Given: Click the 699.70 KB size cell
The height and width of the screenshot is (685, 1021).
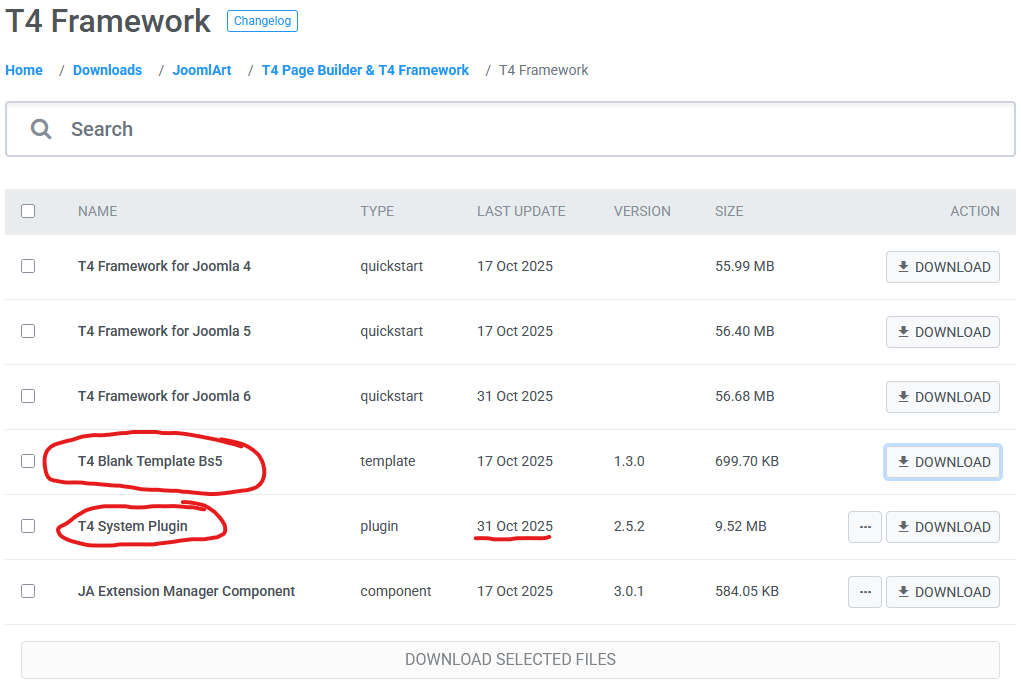Looking at the screenshot, I should (747, 461).
